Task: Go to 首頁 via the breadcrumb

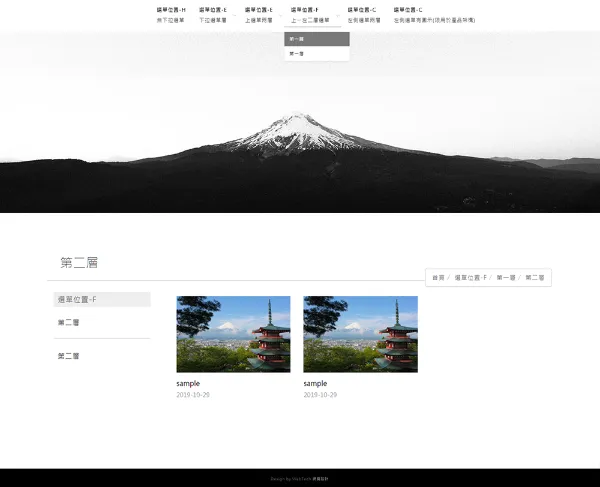Action: coord(438,277)
